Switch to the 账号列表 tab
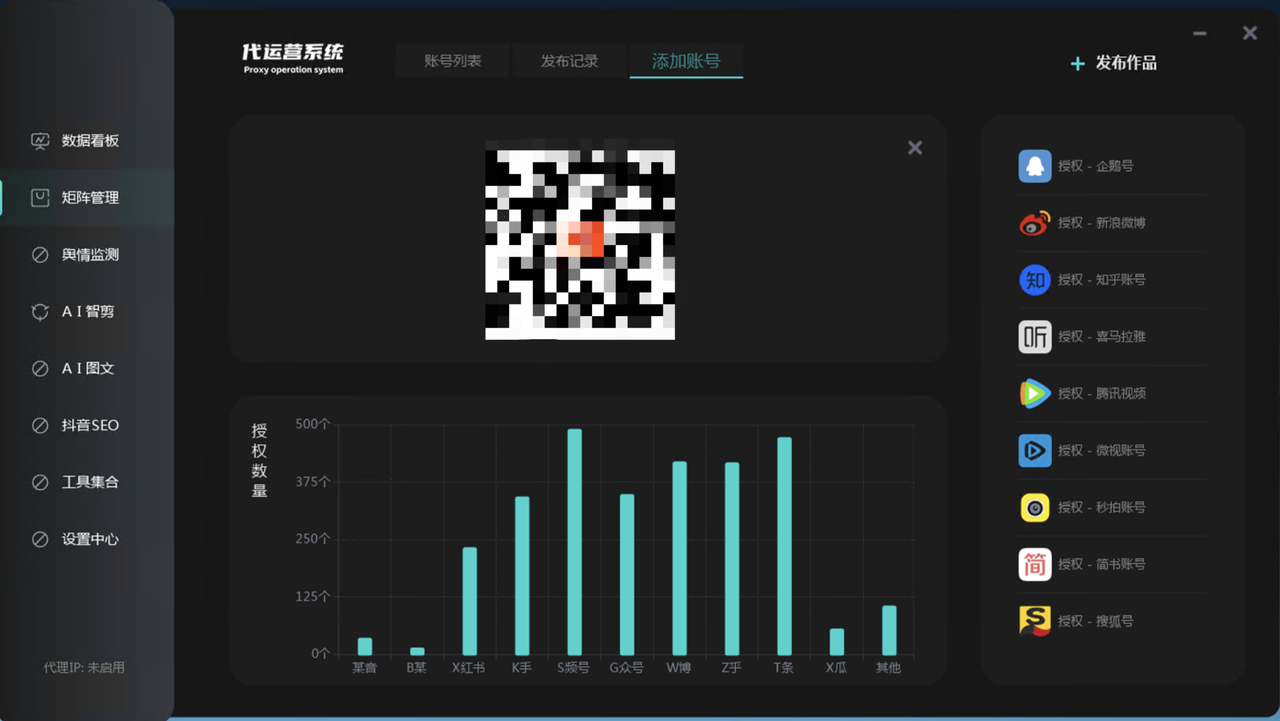This screenshot has width=1280, height=721. [x=453, y=61]
